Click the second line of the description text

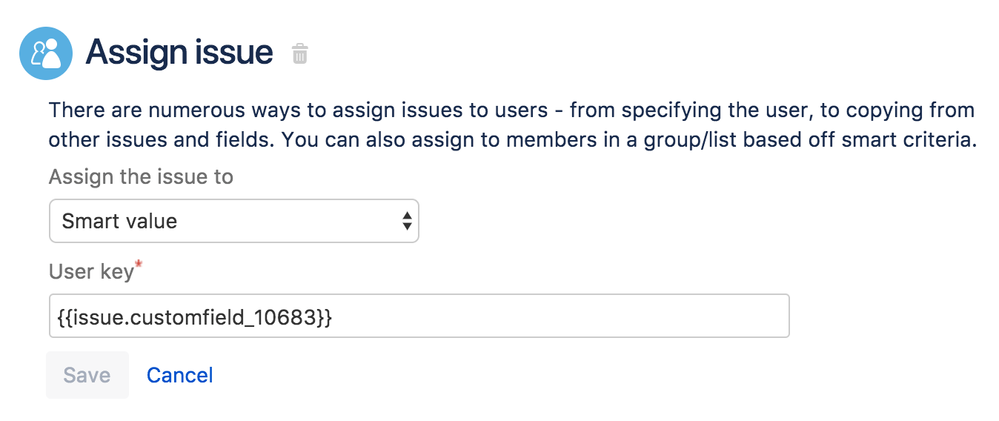(x=511, y=139)
